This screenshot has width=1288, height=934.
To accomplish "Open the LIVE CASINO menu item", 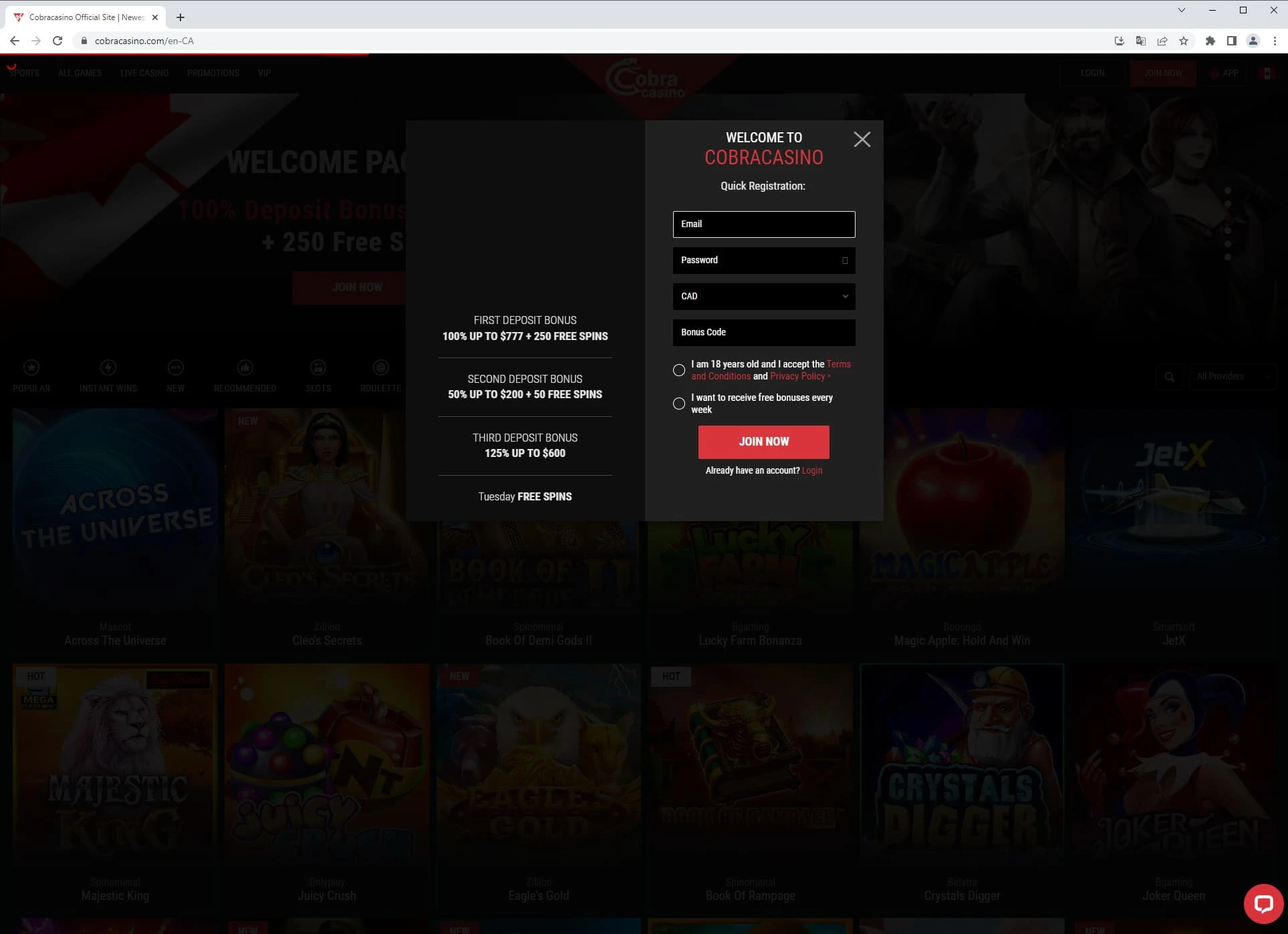I will point(144,73).
